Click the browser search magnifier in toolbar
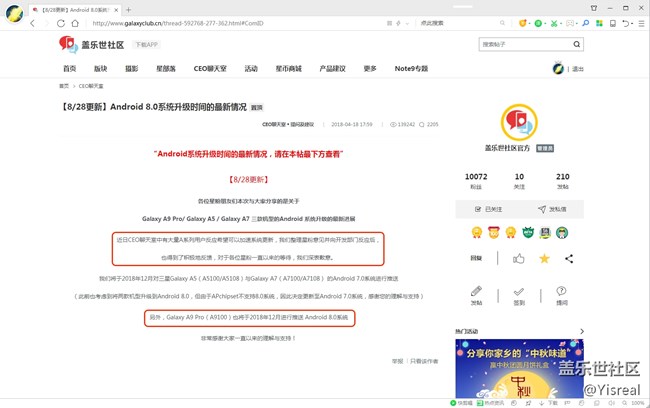 [502, 23]
